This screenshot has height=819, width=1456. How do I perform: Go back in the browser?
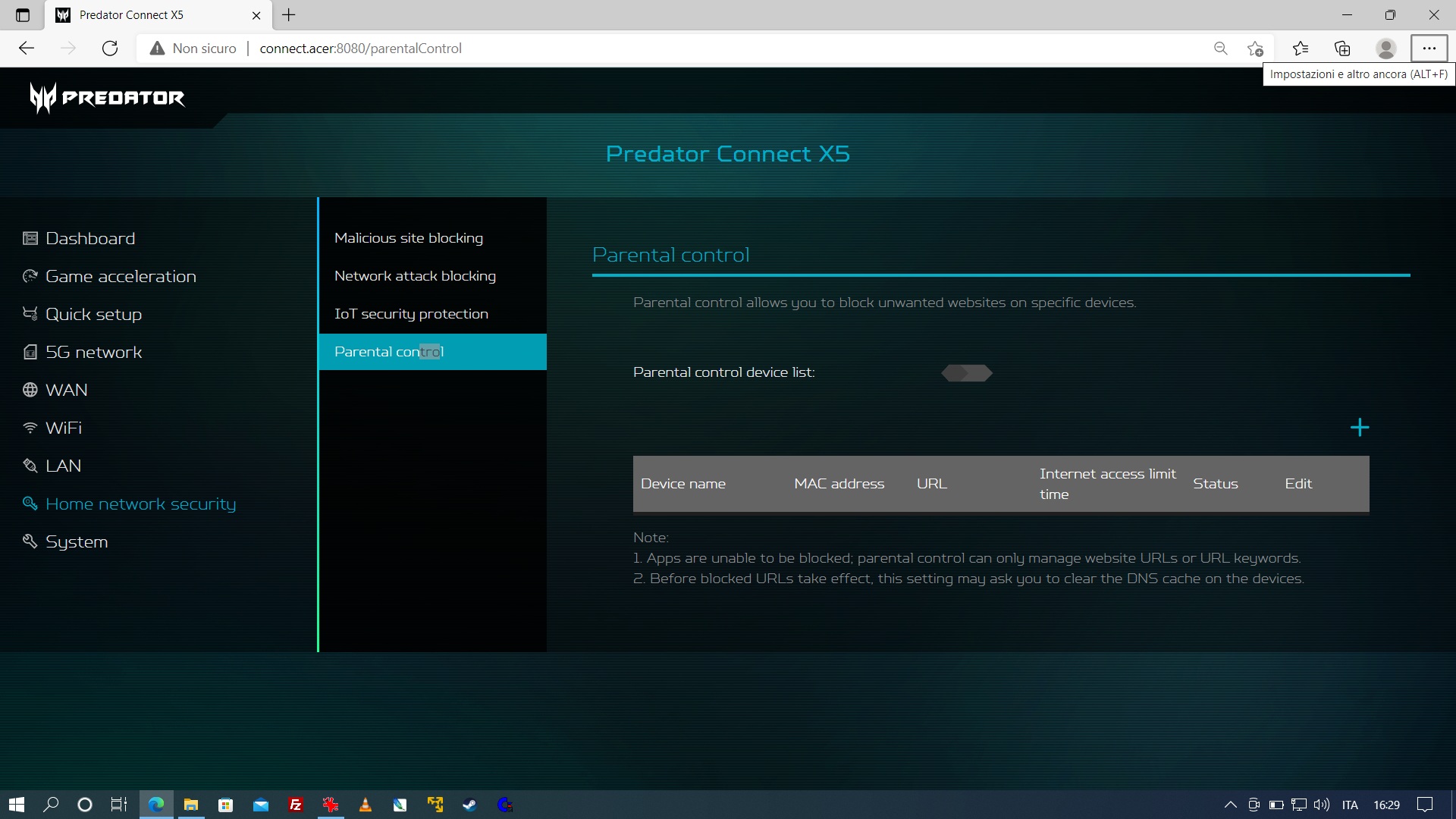(x=27, y=49)
